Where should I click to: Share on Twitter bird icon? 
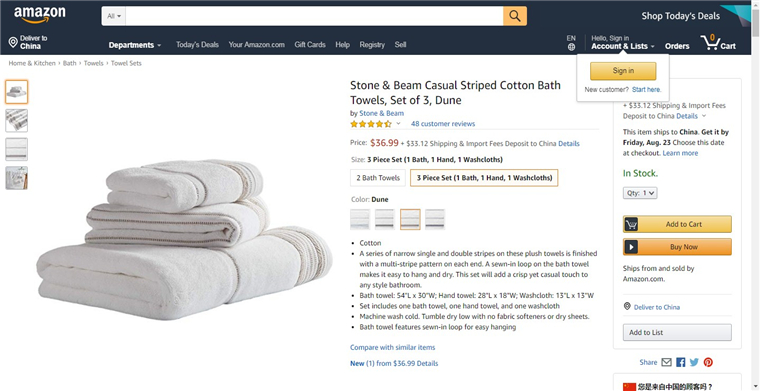694,362
